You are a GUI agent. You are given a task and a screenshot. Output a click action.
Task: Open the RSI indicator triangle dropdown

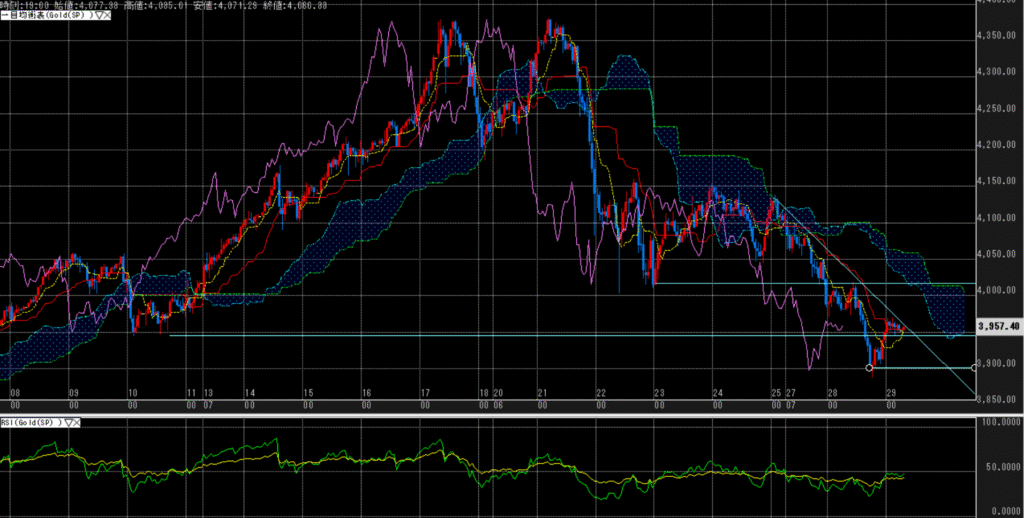[69, 423]
